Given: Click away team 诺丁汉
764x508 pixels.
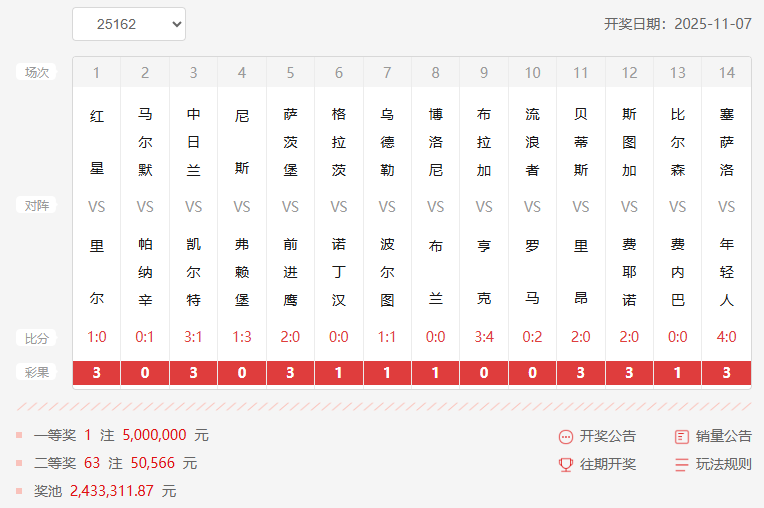Looking at the screenshot, I should pyautogui.click(x=339, y=272).
